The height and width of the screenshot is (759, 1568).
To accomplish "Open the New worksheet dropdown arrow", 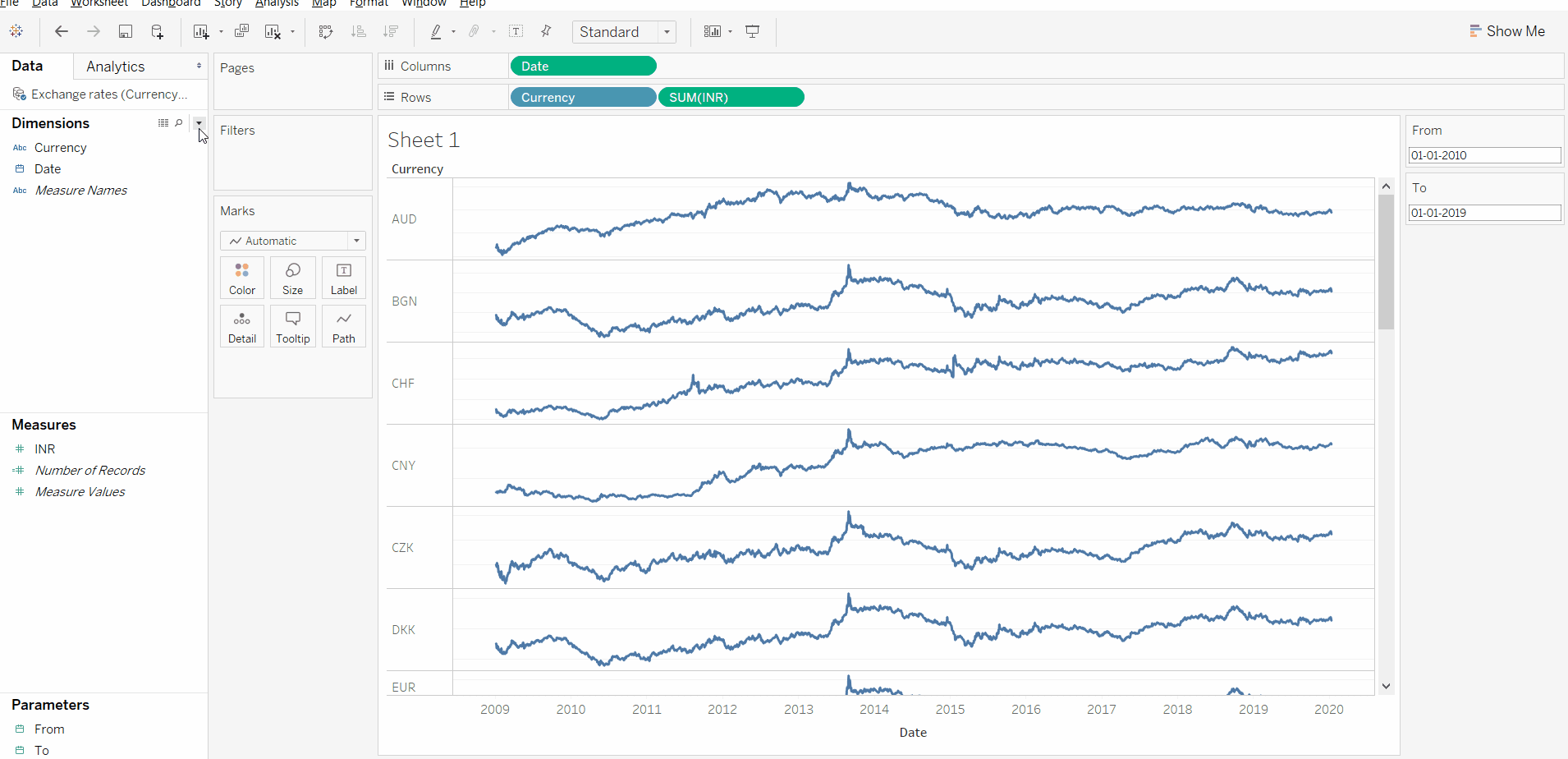I will [x=221, y=32].
